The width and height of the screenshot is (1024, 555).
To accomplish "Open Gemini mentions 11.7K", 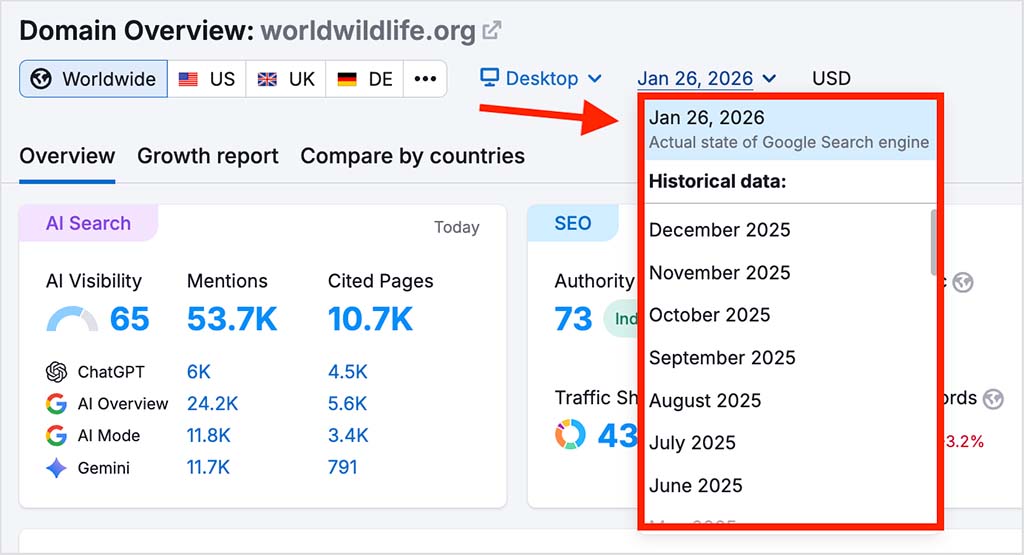I will 208,468.
